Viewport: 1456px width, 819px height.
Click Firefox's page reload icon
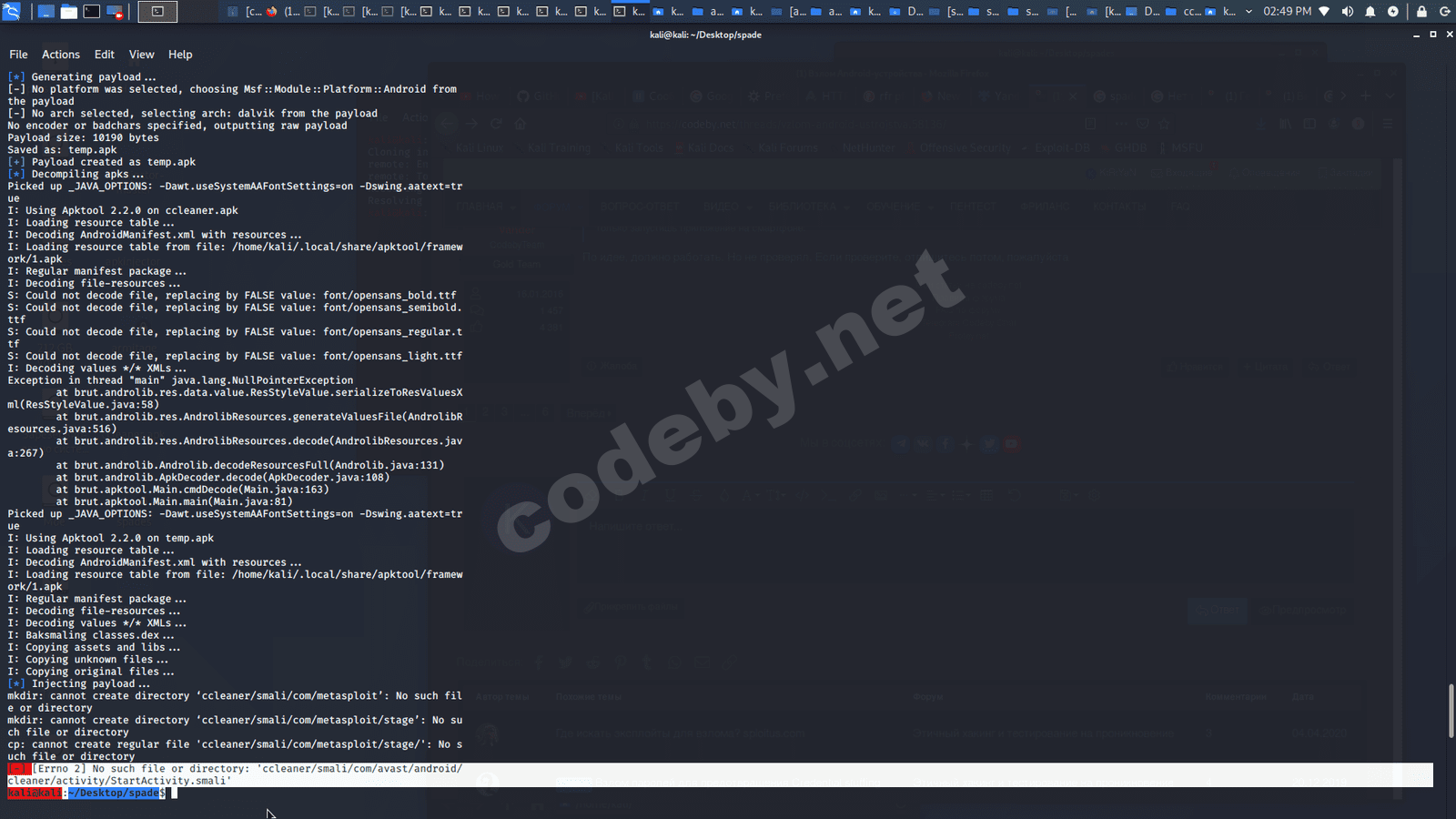[x=495, y=125]
